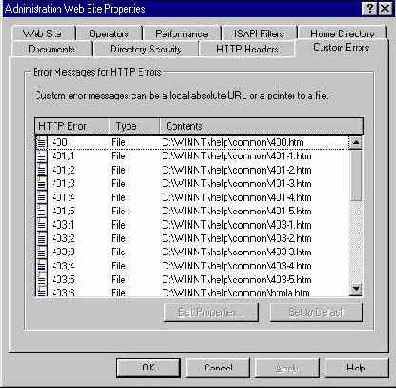This screenshot has height=389, width=396.
Task: Close the Properties dialog window
Action: tap(385, 8)
